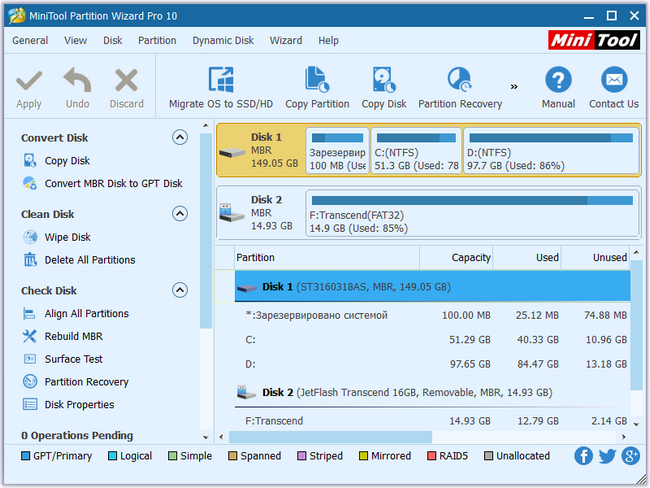Open the View menu
The height and width of the screenshot is (488, 650).
(x=75, y=40)
